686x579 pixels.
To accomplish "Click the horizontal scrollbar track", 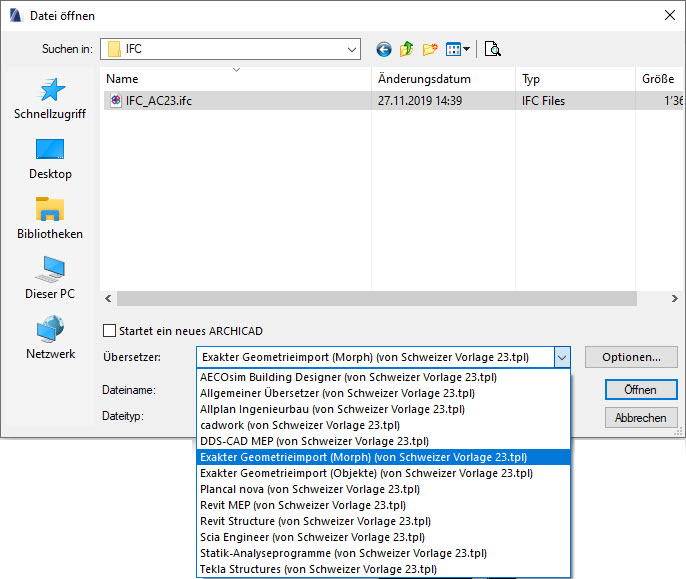I will (377, 298).
